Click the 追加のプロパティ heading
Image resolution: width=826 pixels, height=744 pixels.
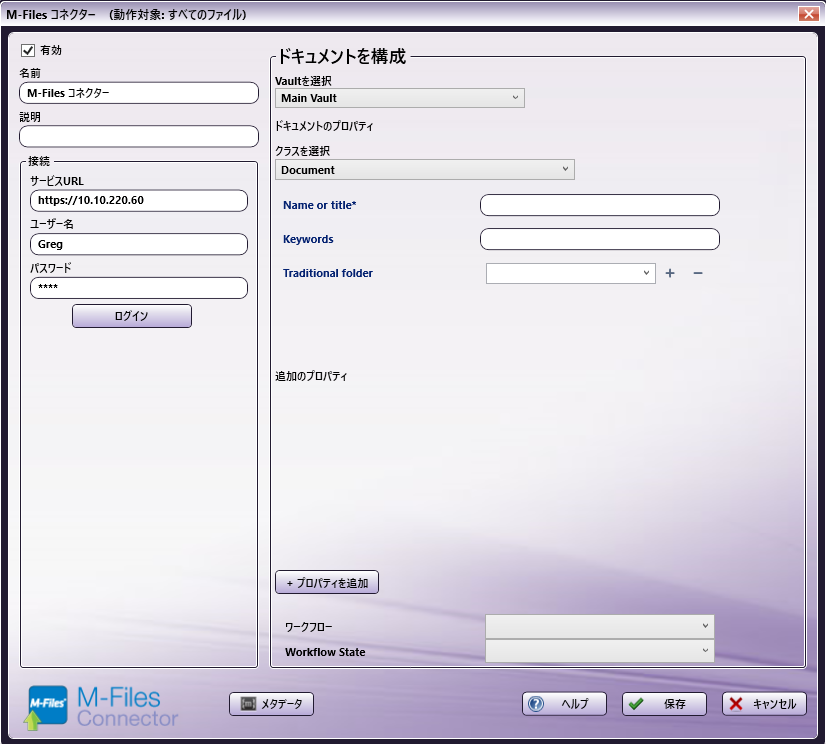[311, 376]
